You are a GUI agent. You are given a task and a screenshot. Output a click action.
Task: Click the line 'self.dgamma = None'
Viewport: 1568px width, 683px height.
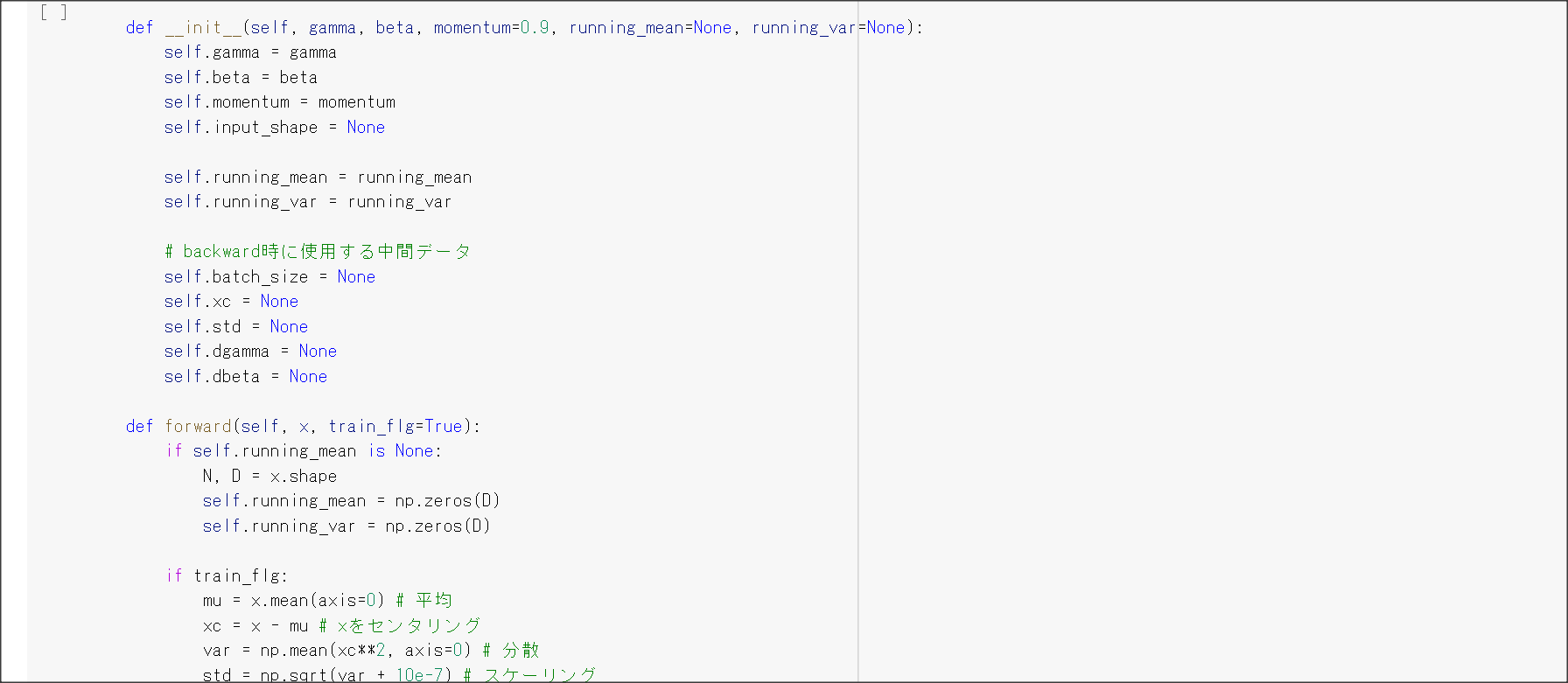(250, 352)
